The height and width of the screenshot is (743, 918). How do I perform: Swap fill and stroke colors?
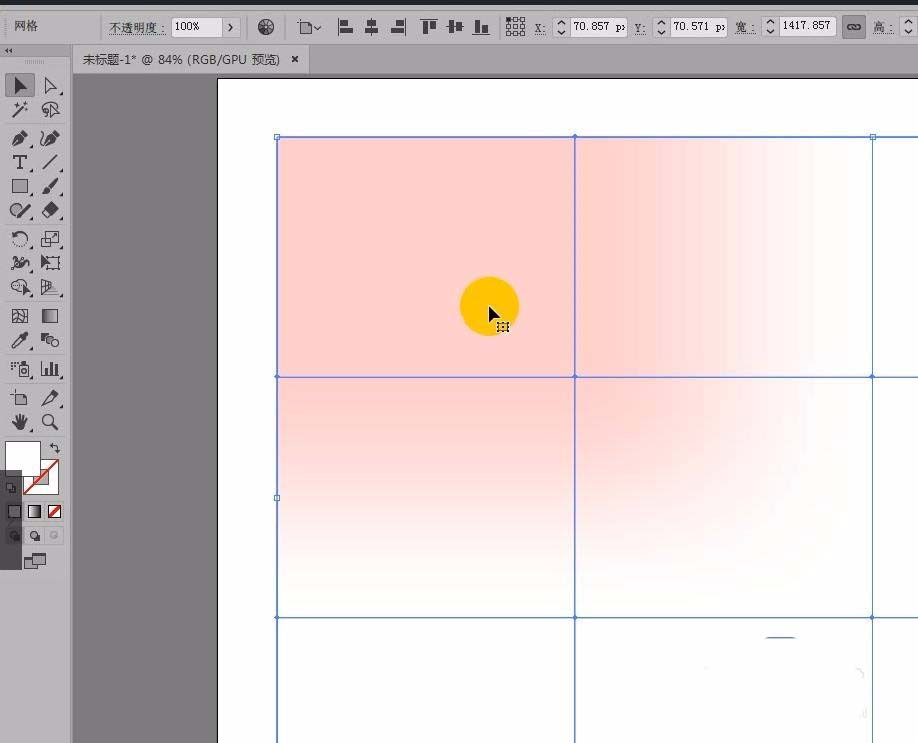(x=54, y=448)
